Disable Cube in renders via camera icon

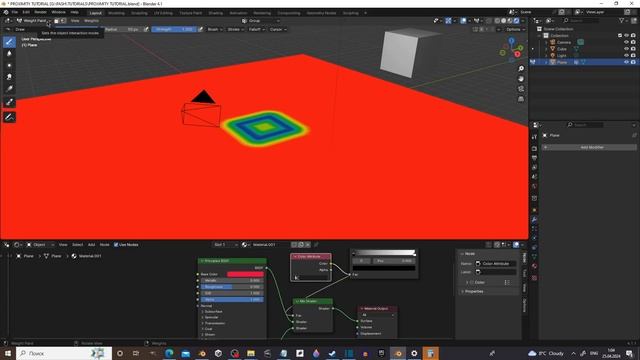pos(633,49)
